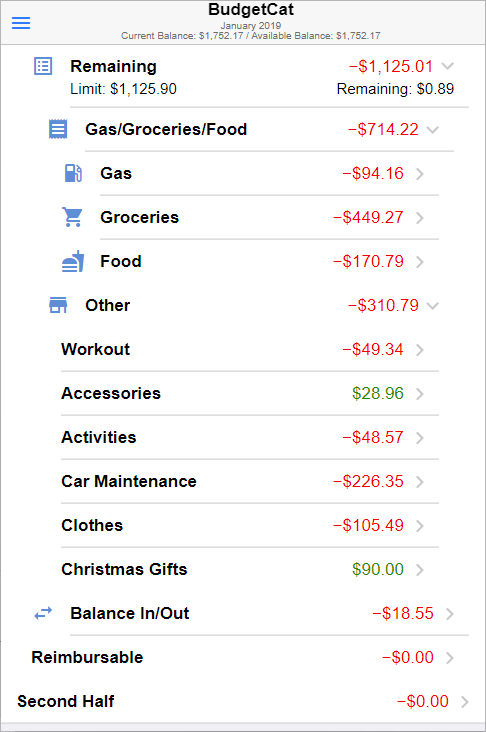Click the Activities row arrow
This screenshot has width=486, height=732.
tap(420, 437)
